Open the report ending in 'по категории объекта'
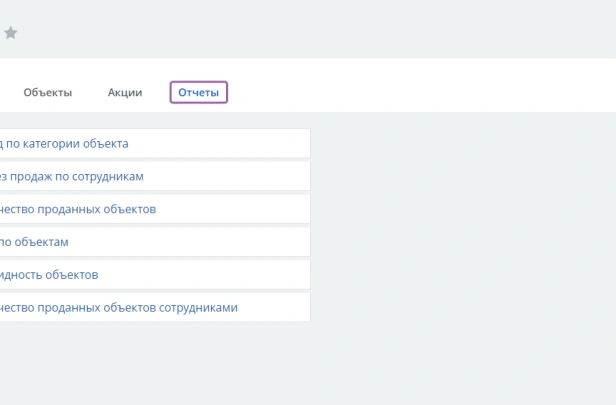The image size is (616, 405). (x=64, y=144)
